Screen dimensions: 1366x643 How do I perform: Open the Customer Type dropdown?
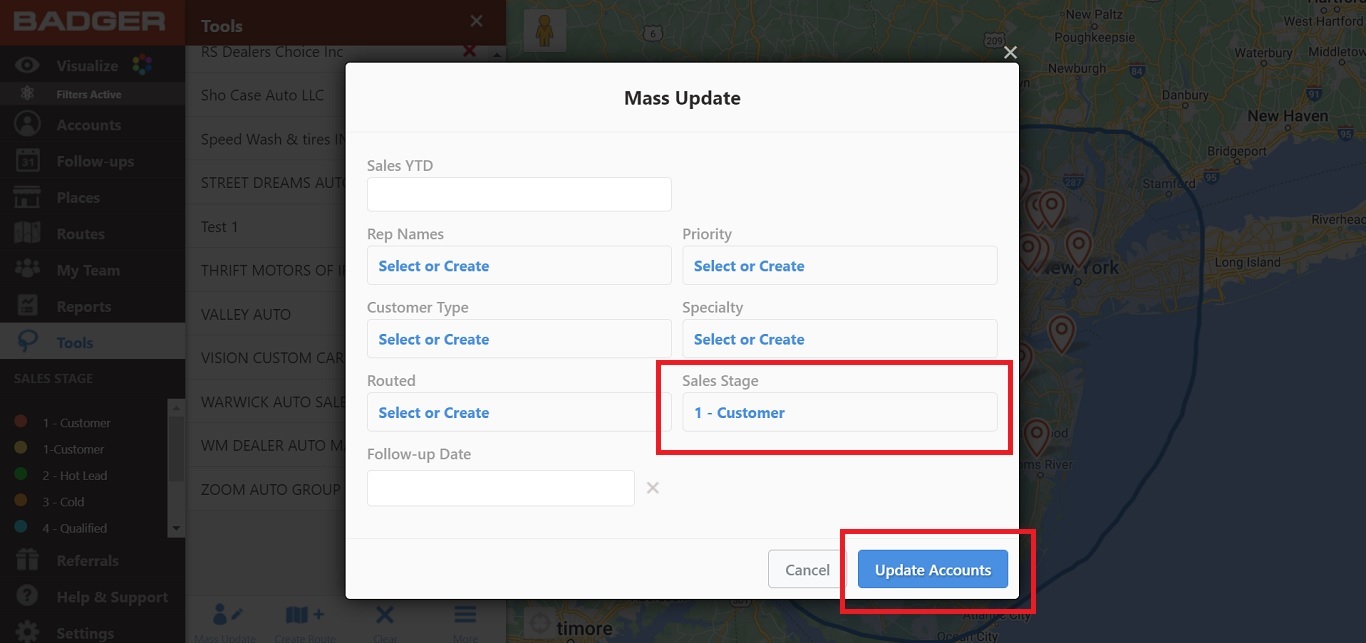coord(519,339)
